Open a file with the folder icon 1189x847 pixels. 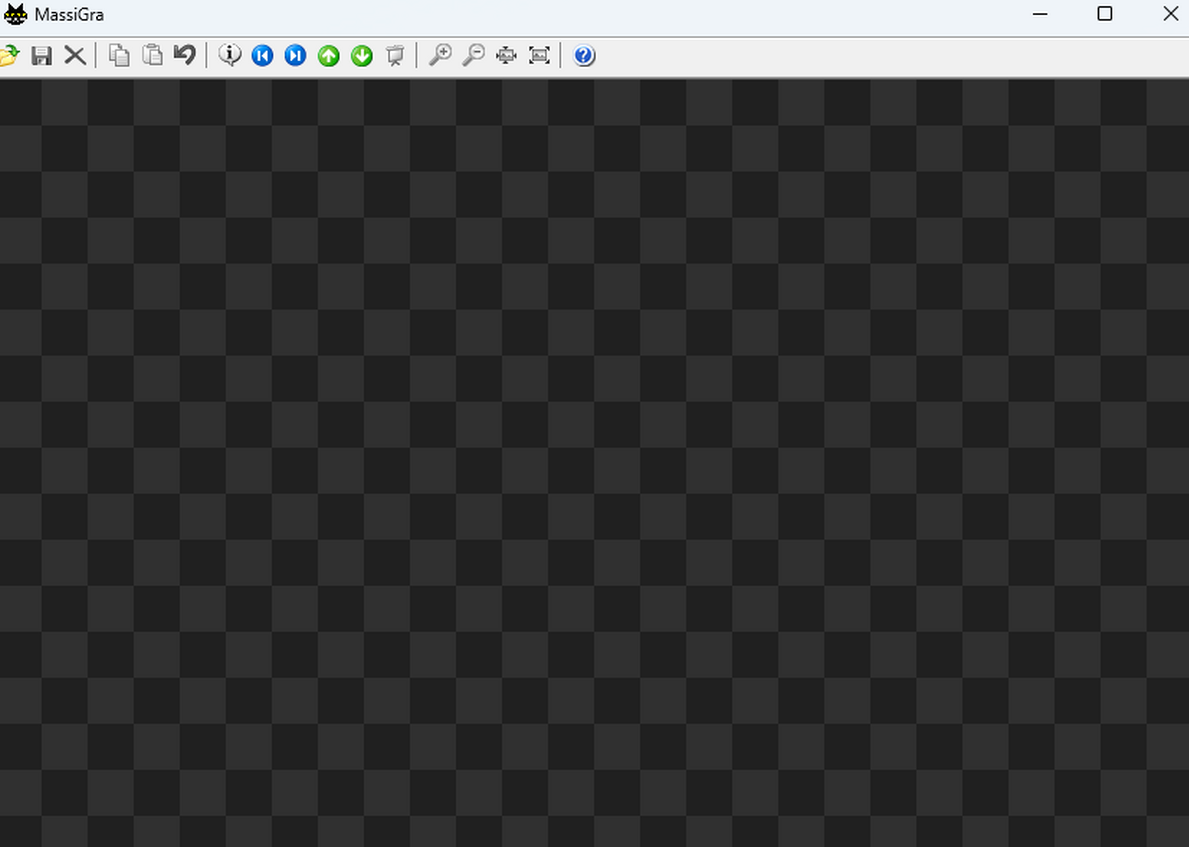coord(9,55)
